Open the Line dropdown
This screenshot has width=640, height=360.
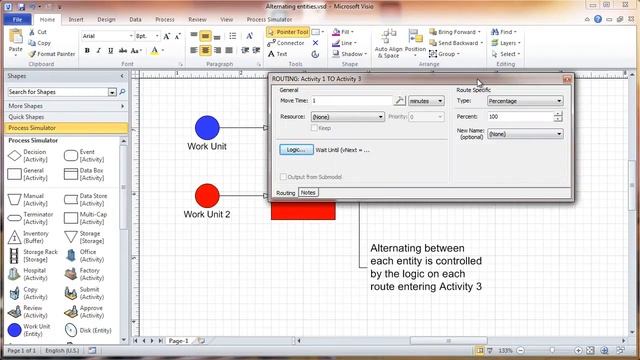pos(344,43)
